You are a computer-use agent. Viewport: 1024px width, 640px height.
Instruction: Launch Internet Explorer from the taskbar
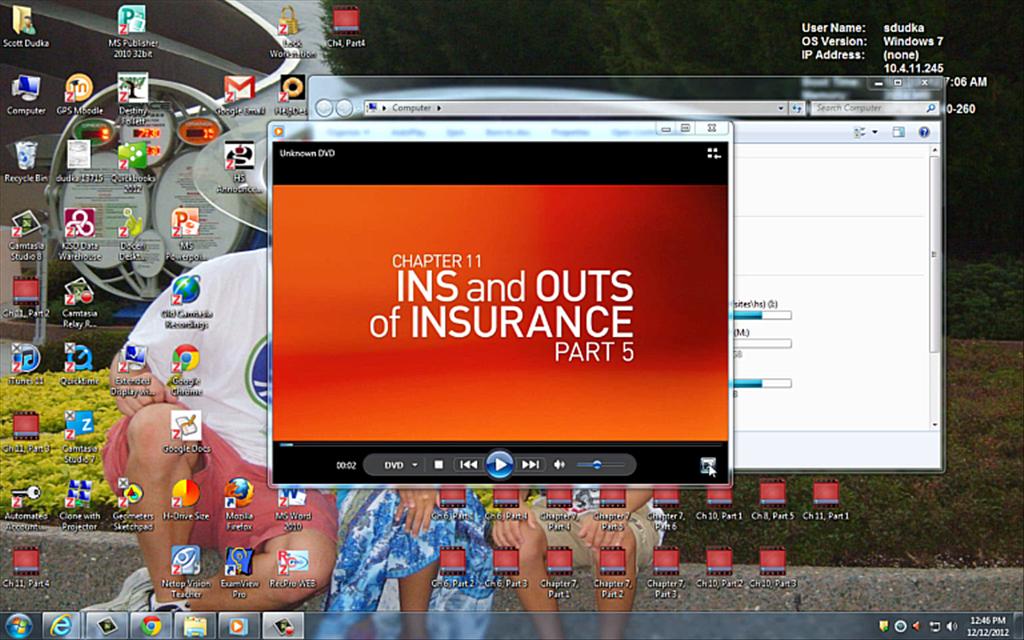pyautogui.click(x=61, y=626)
